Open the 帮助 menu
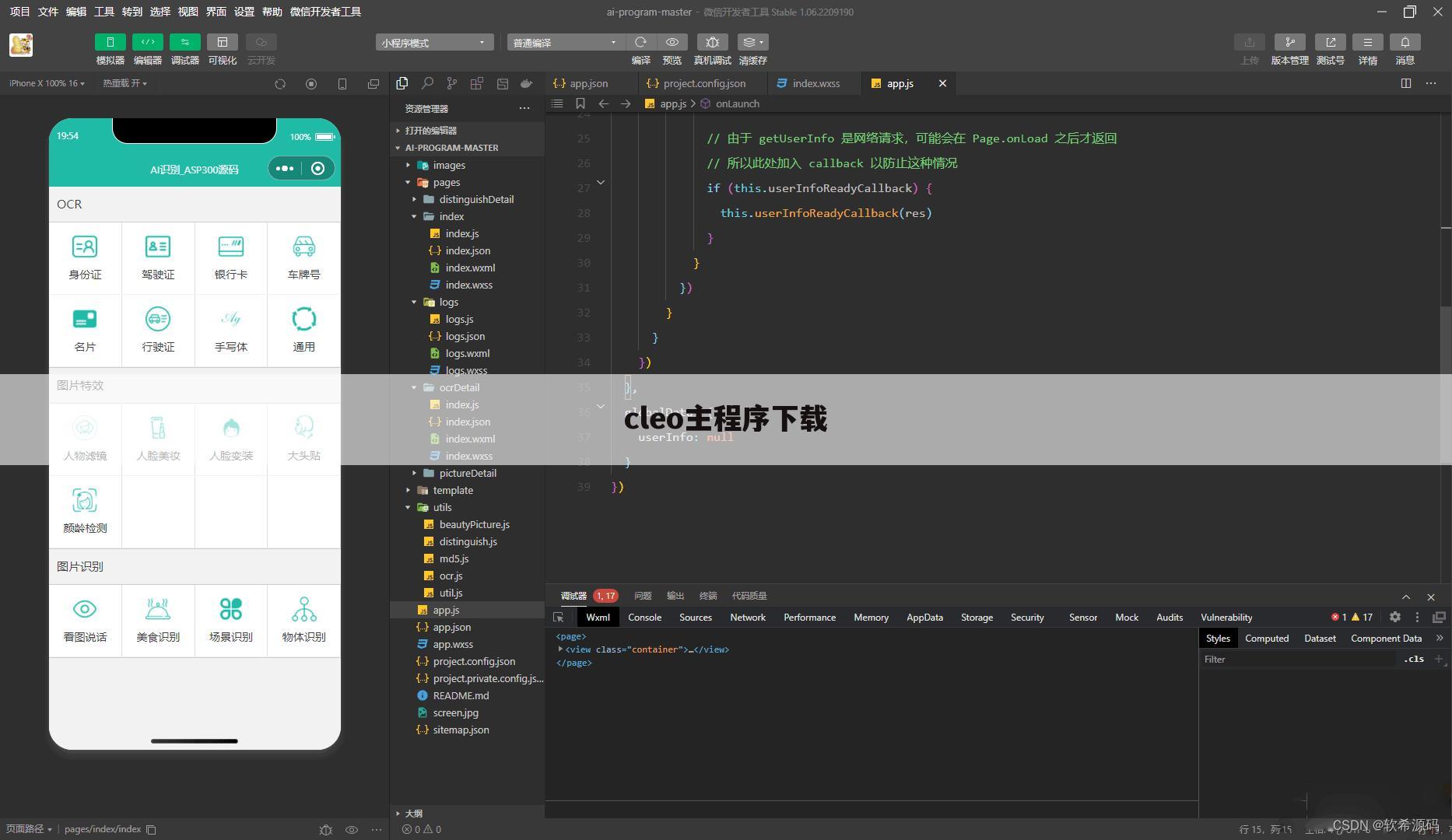 [x=272, y=12]
